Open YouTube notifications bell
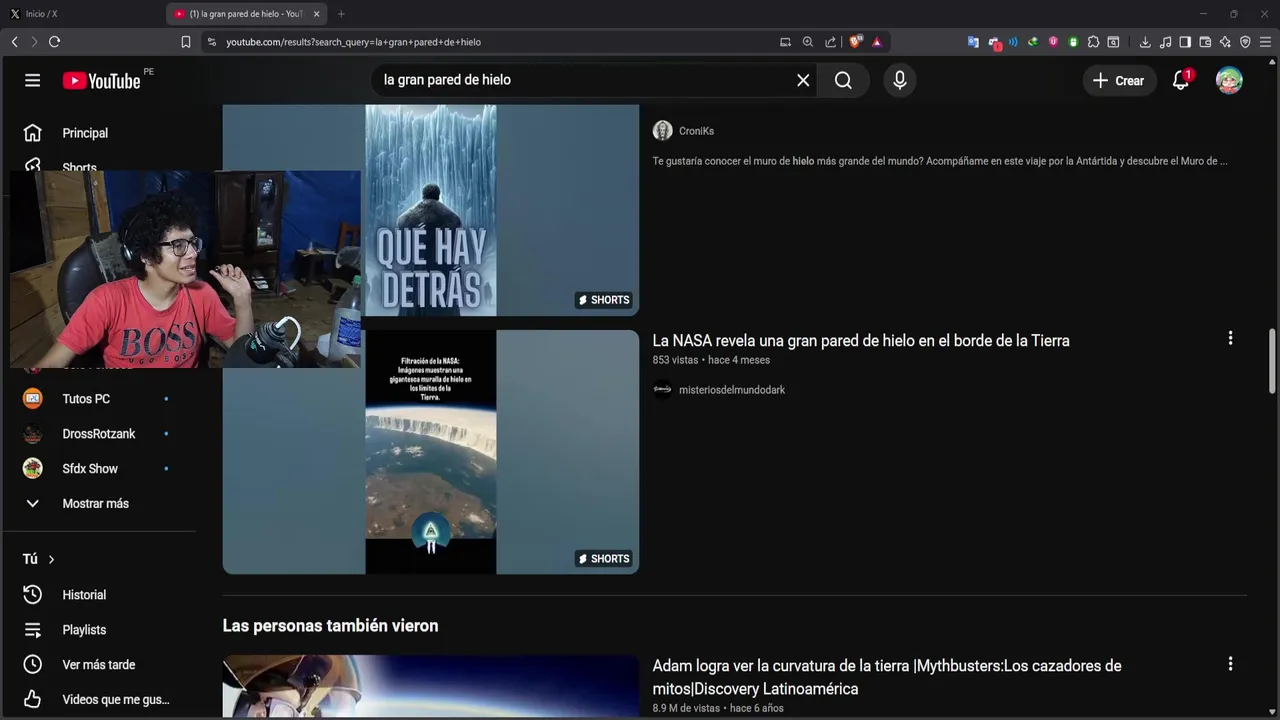1280x720 pixels. pos(1181,81)
